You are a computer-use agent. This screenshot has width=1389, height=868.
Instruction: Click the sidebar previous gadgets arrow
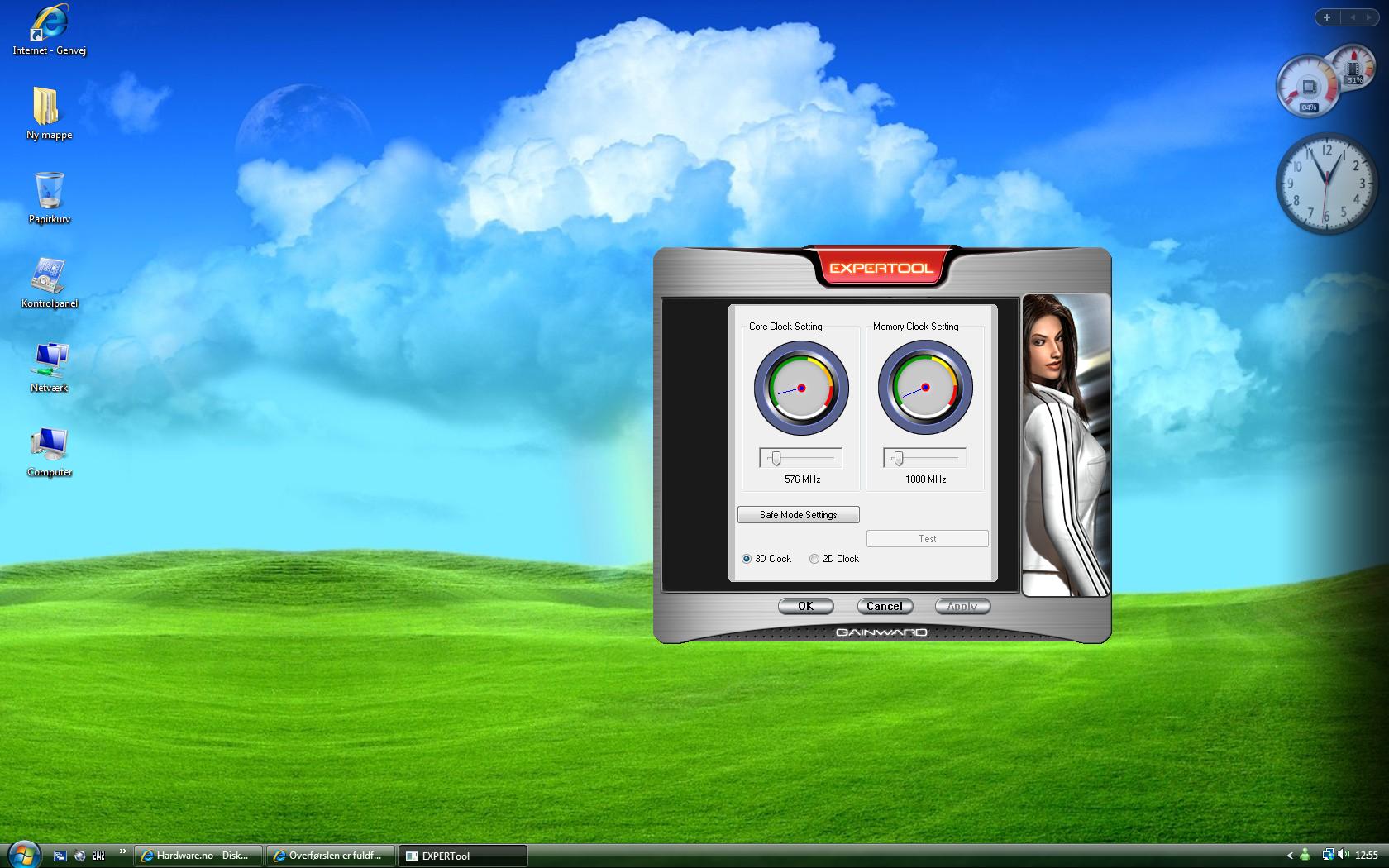pyautogui.click(x=1353, y=17)
